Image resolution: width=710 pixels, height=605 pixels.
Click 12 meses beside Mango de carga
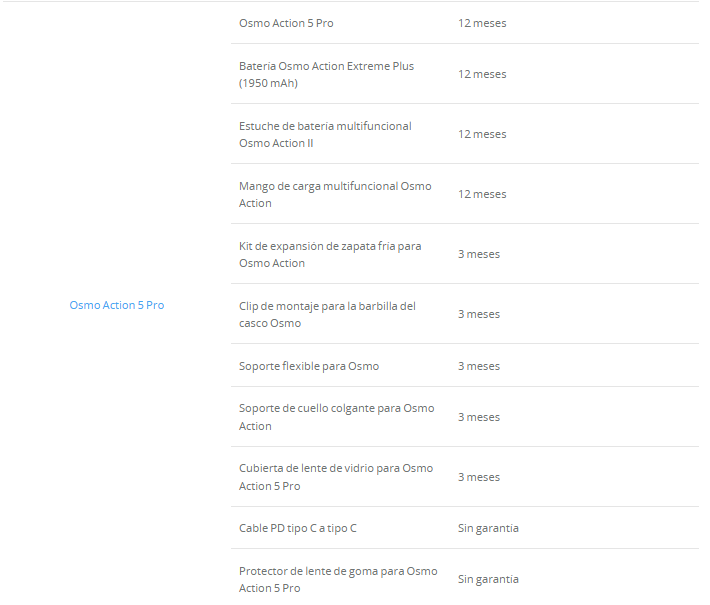482,194
